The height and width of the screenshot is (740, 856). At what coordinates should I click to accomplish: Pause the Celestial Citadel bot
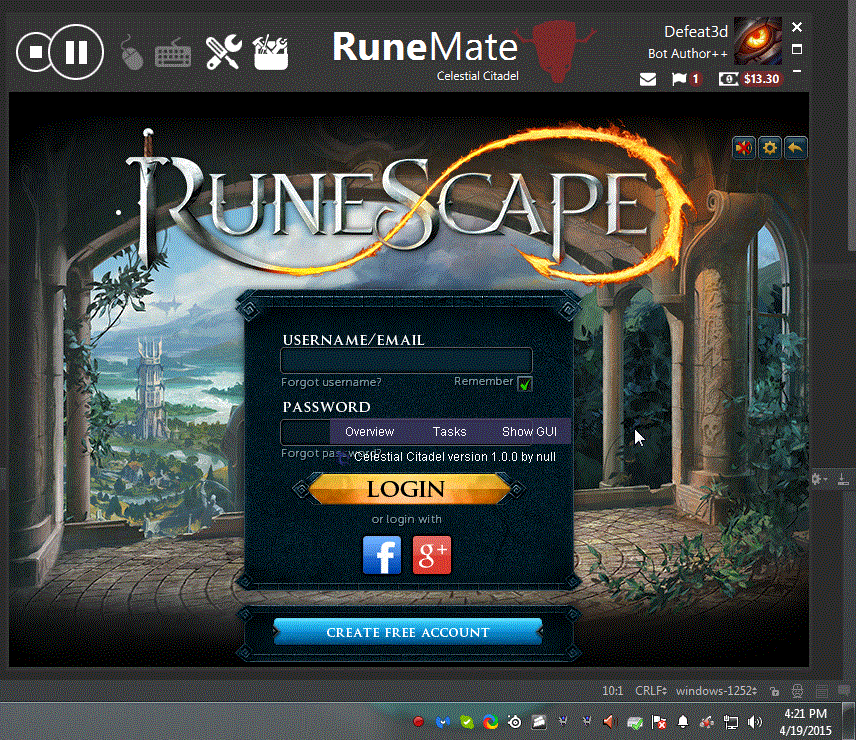pos(77,52)
